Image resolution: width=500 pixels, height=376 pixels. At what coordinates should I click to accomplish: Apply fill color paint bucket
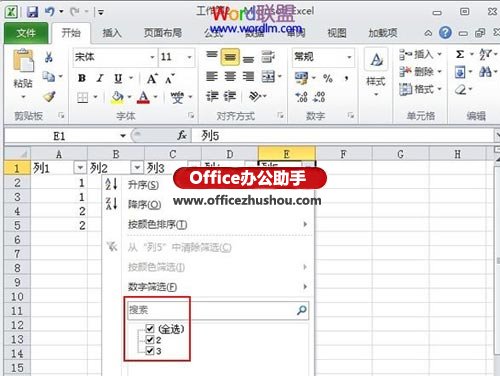tap(117, 98)
